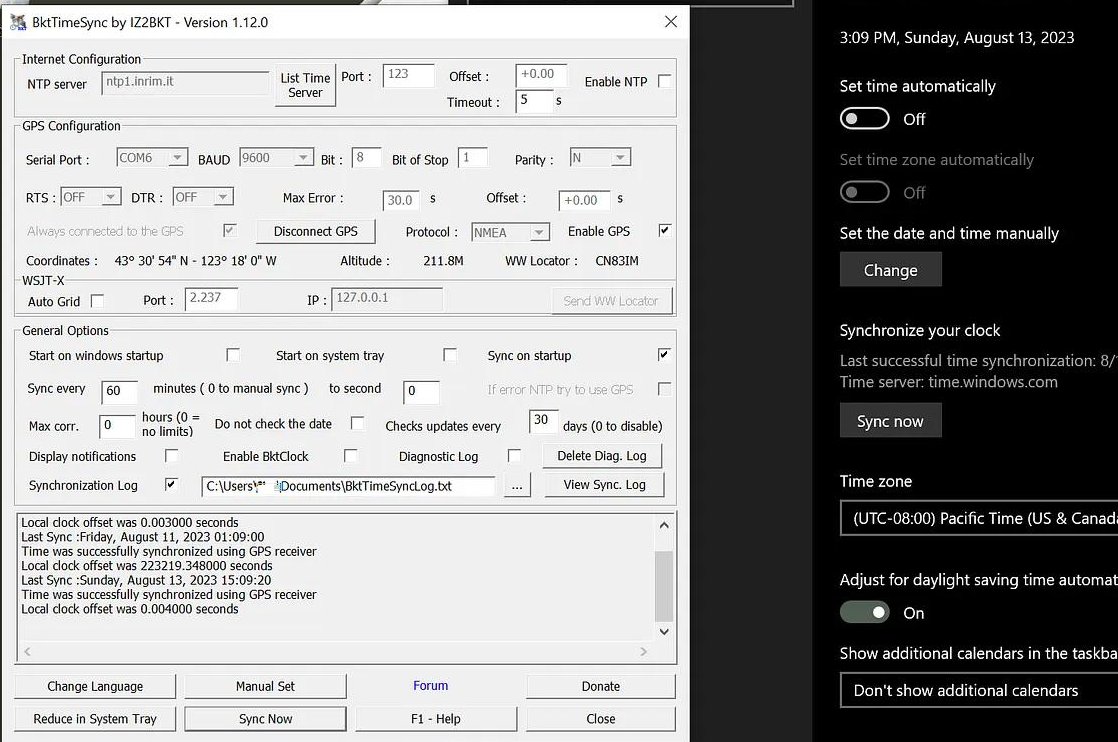Click the Close button at bottom

(x=601, y=719)
